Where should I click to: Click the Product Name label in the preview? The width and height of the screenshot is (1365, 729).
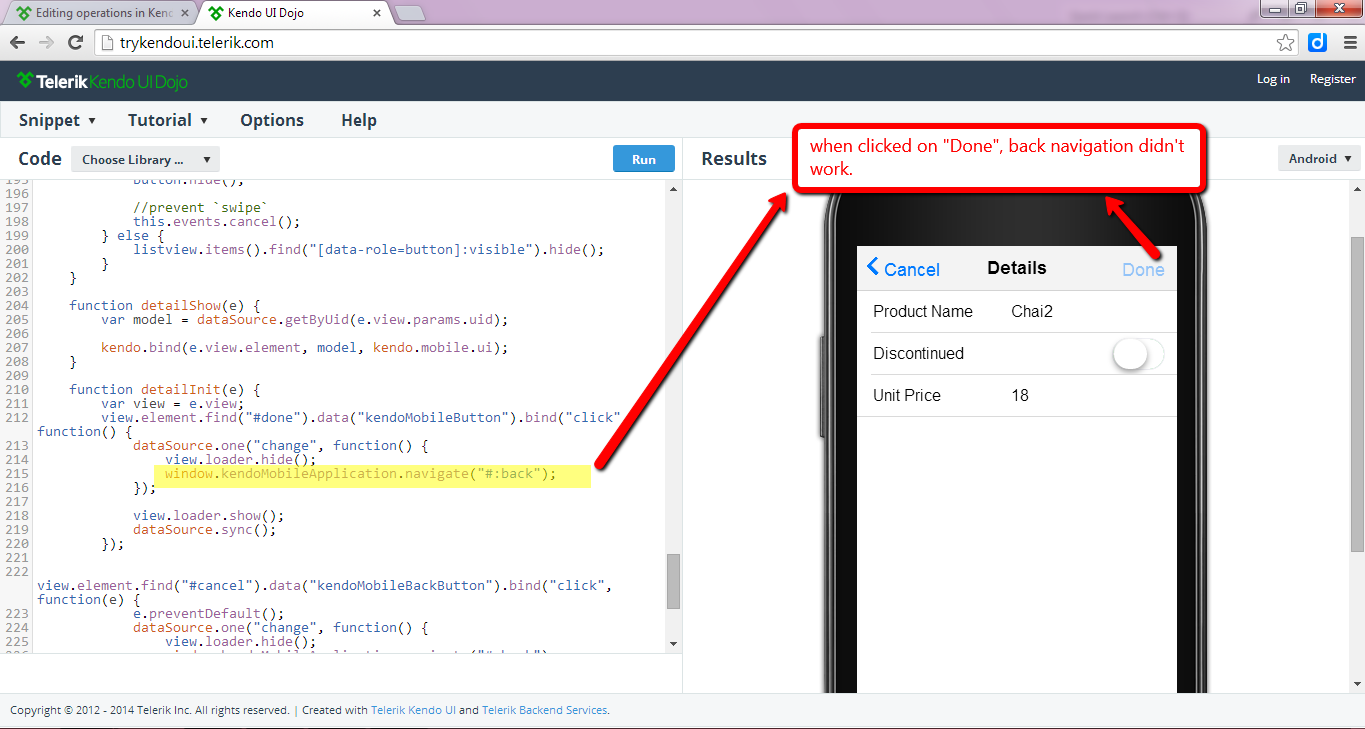point(923,312)
